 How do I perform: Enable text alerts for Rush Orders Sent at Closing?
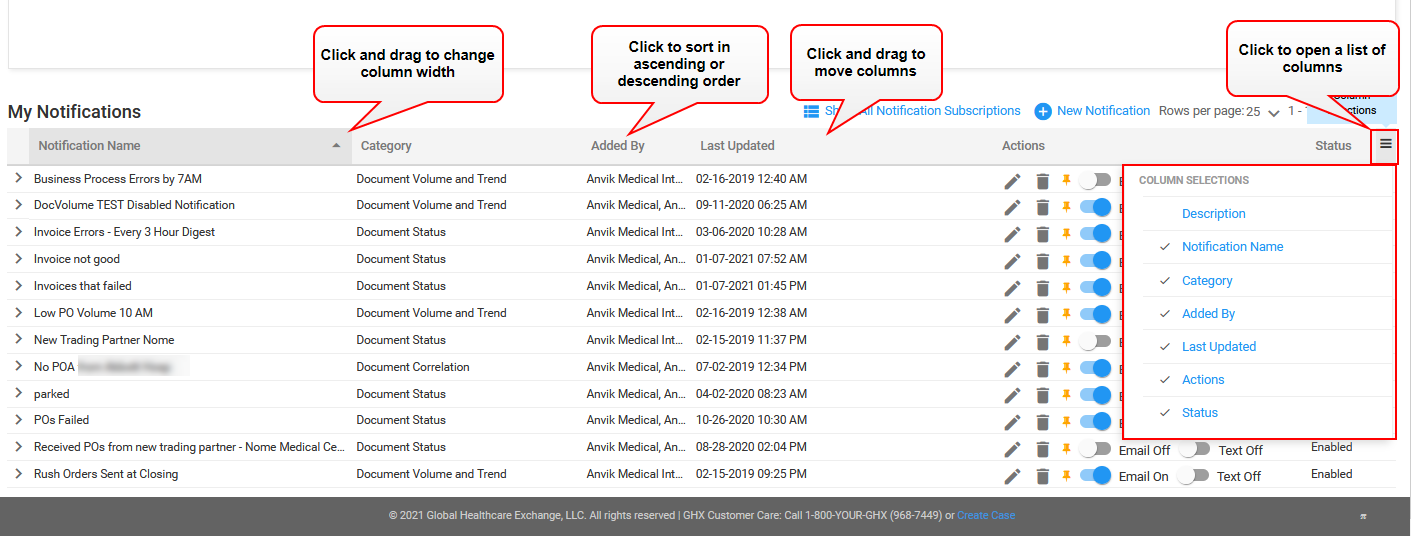[x=1194, y=476]
